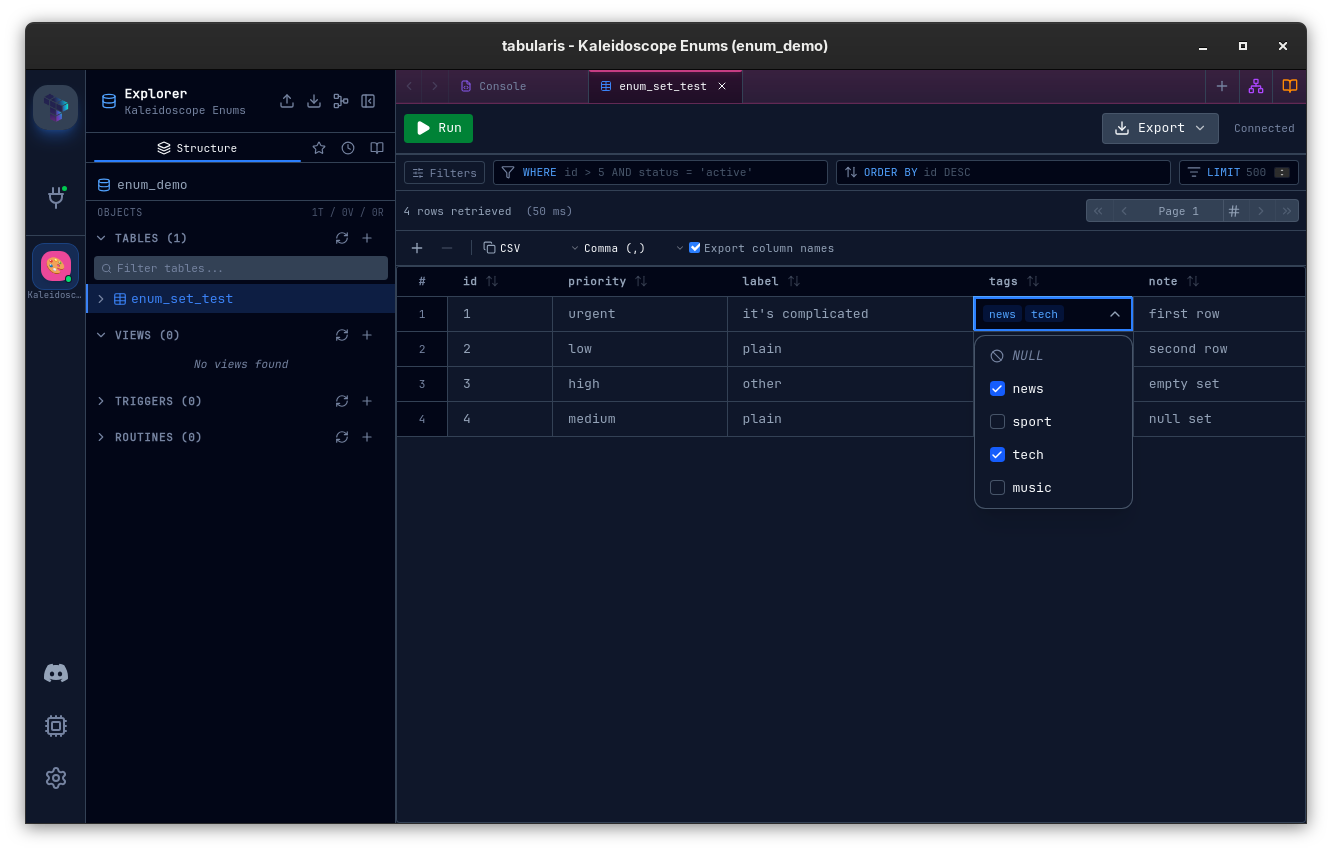Check the music option in tags dropdown

pos(997,488)
